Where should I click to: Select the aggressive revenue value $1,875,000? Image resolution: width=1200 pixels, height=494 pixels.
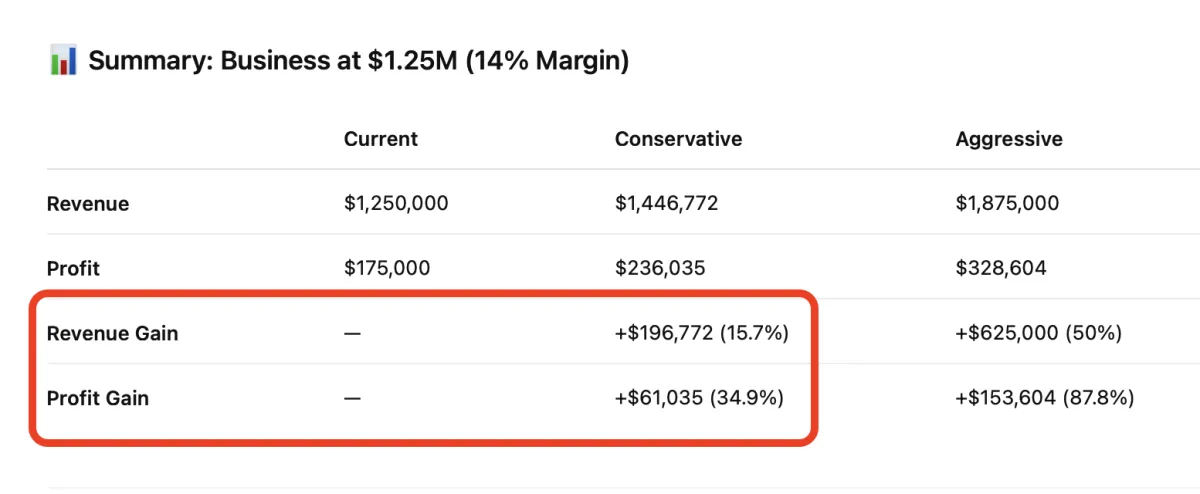1007,204
